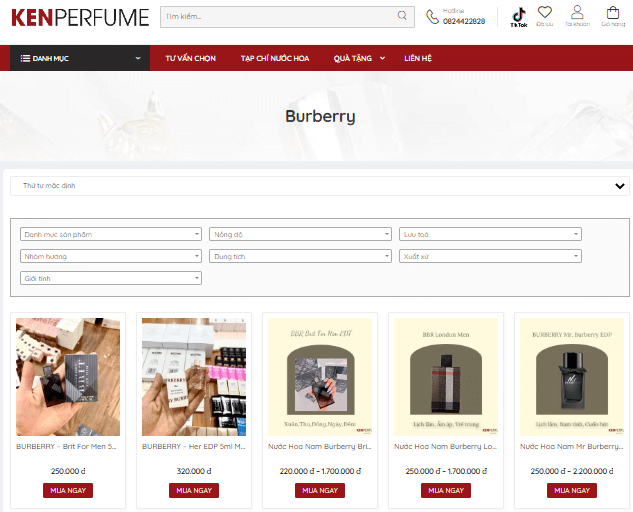Open Mr. Burberry EDP thumbnail
Viewport: 633px width, 512px height.
(x=572, y=377)
